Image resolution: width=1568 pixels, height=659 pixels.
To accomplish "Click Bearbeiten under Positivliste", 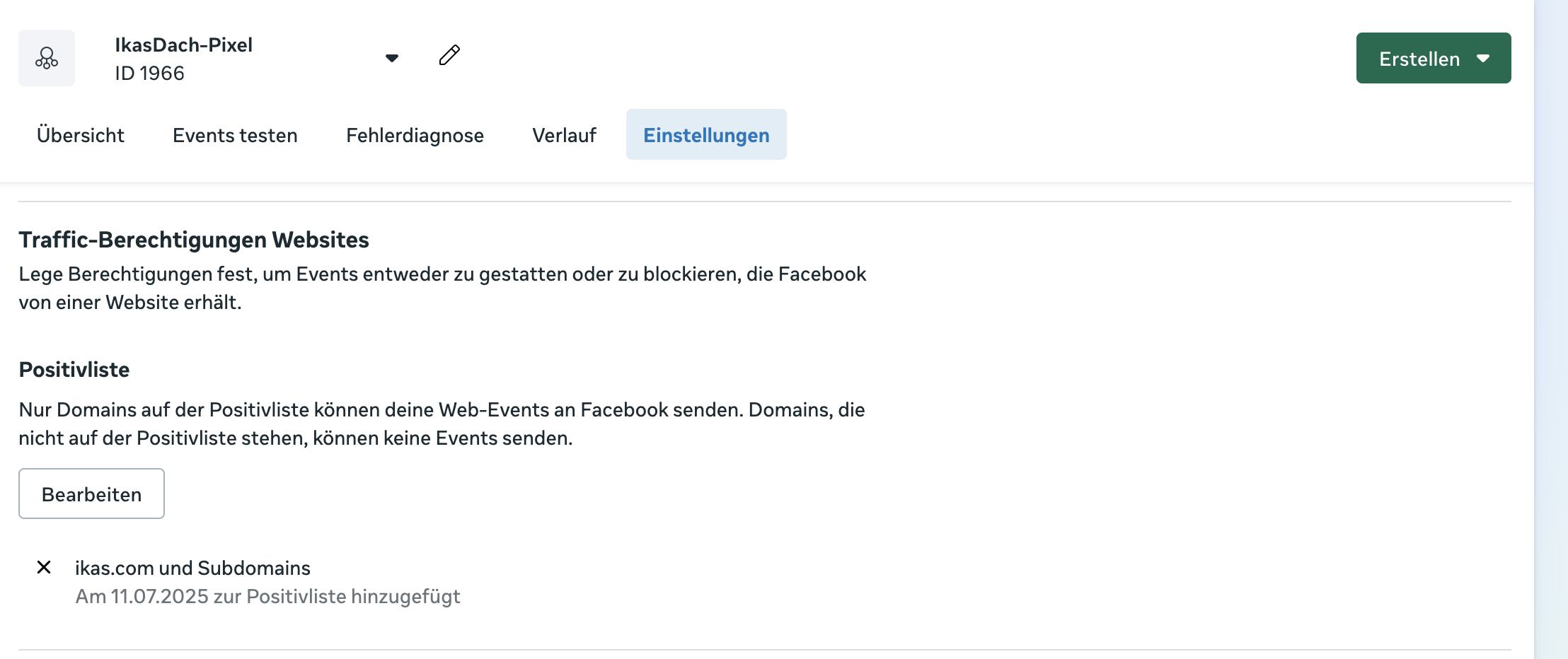I will [92, 494].
